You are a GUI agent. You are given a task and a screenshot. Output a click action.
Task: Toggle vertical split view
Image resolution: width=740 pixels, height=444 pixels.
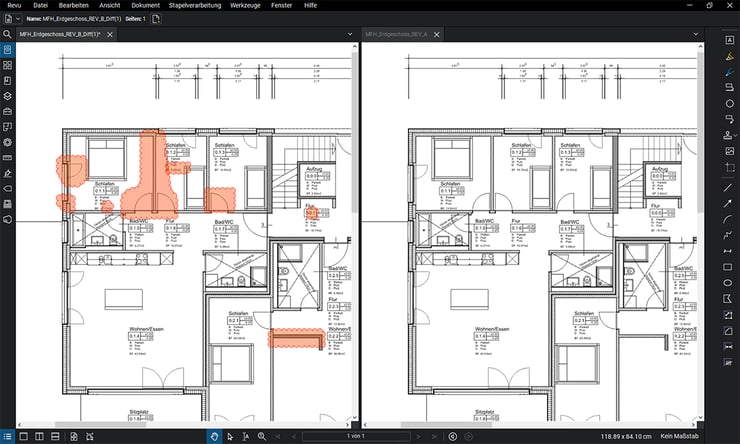click(39, 436)
